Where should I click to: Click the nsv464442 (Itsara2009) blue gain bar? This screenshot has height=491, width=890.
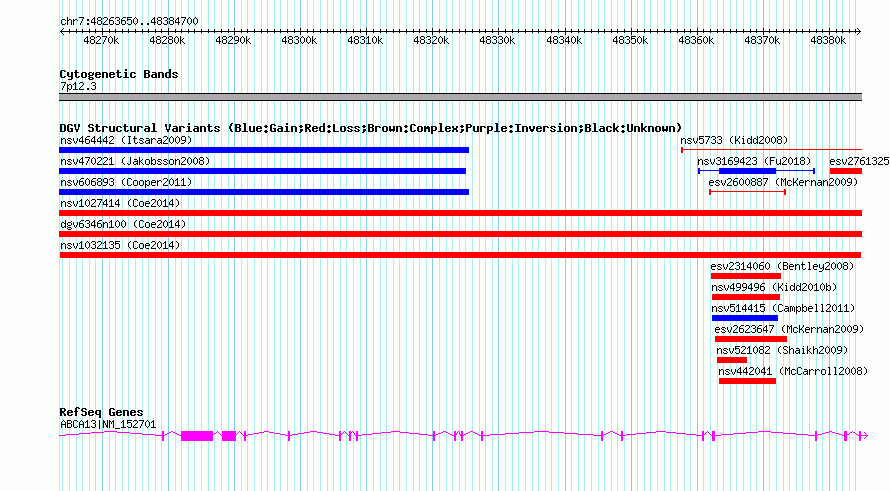point(264,150)
